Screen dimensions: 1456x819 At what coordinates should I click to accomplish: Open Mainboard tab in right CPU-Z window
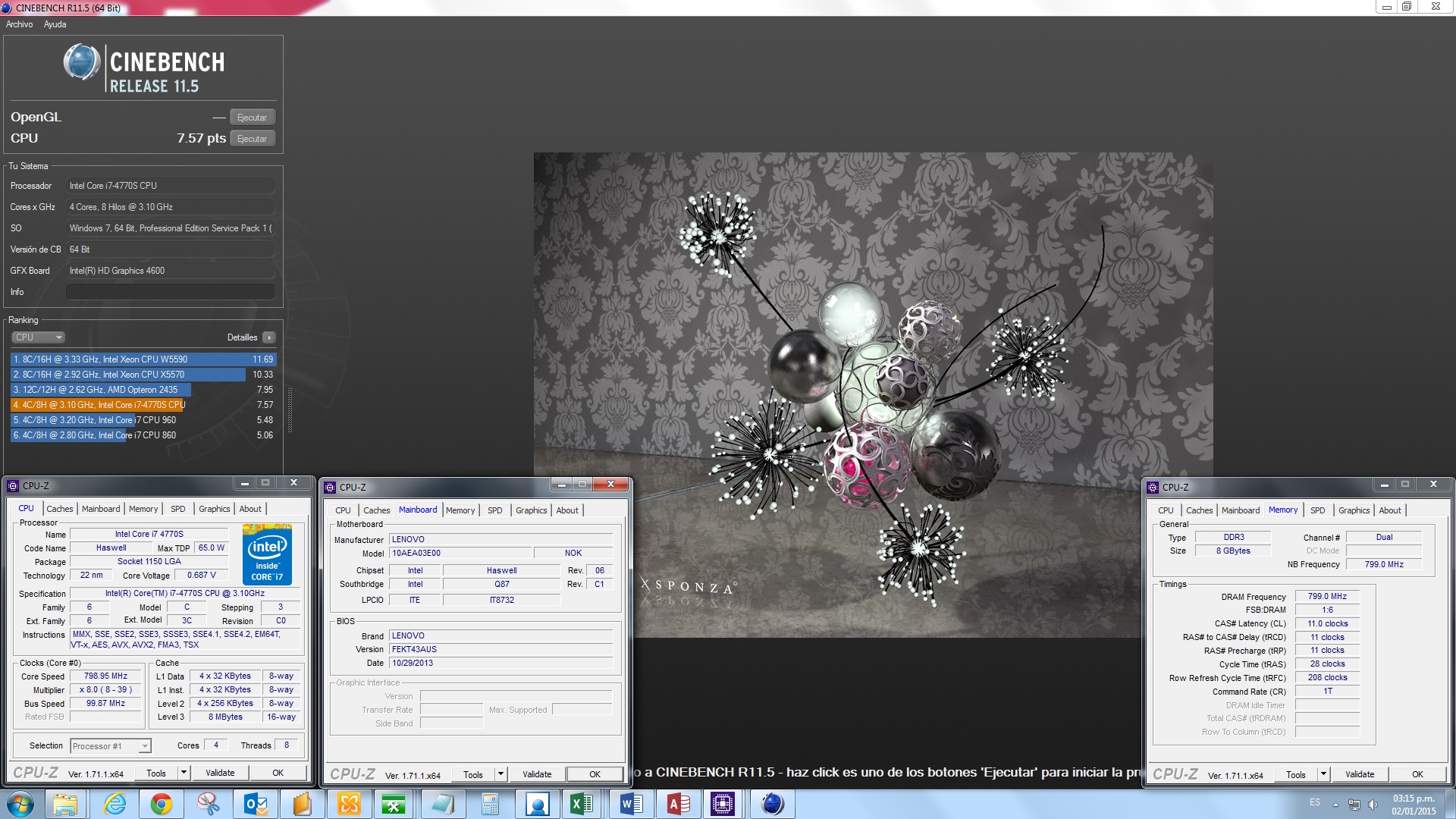pyautogui.click(x=1241, y=510)
